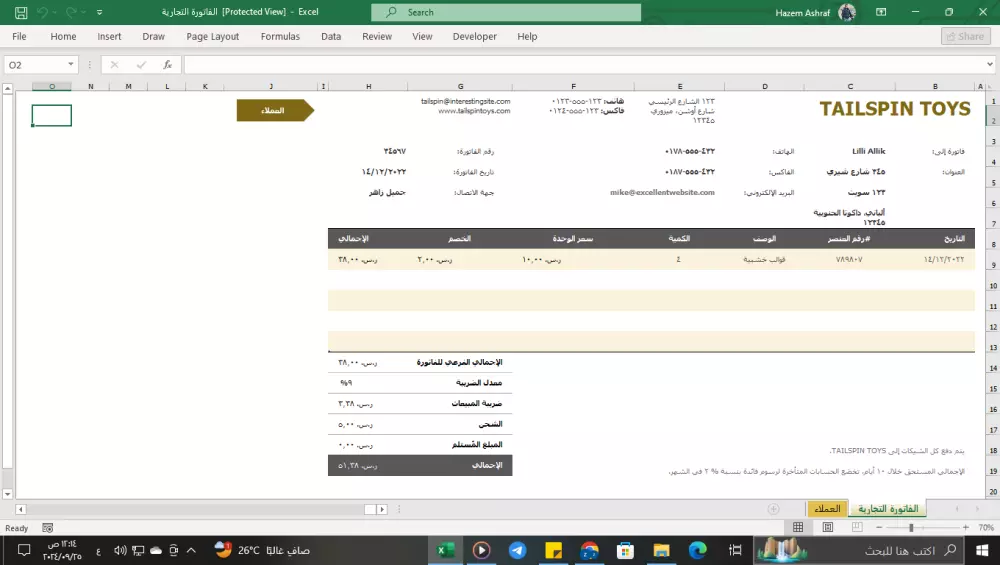Image resolution: width=1000 pixels, height=565 pixels.
Task: Switch to Page Break Preview icon
Action: pyautogui.click(x=857, y=527)
